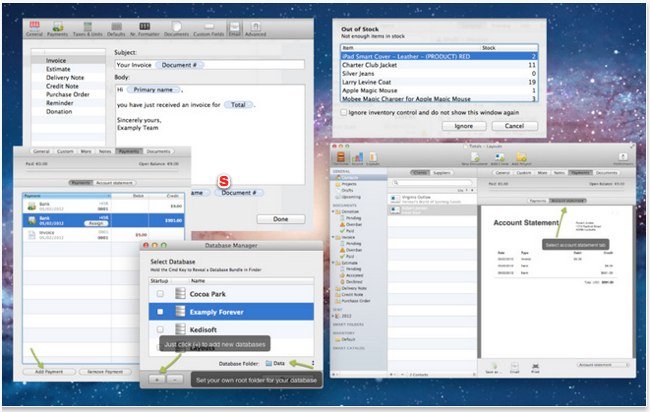Enable 'Ignore inventory control' checkbox

(x=344, y=114)
